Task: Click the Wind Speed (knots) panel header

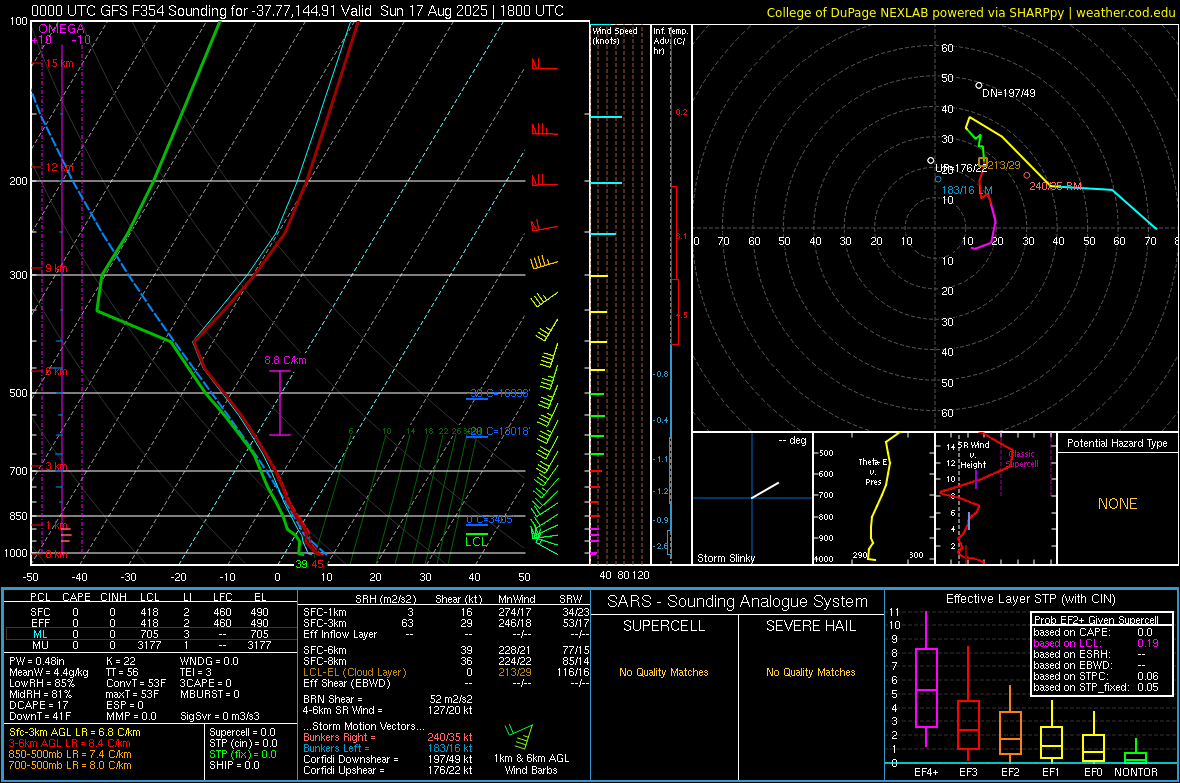Action: coord(615,35)
